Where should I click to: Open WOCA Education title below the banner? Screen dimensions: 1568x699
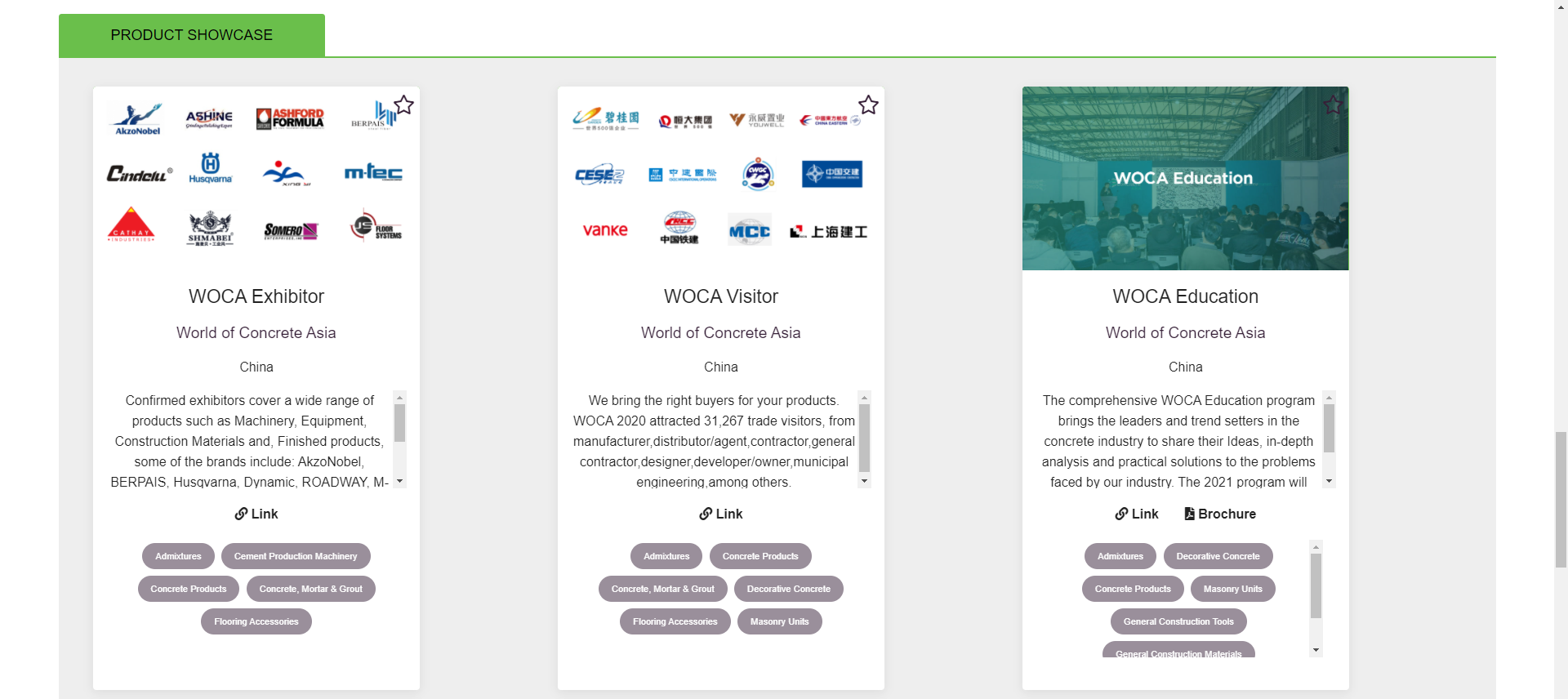coord(1185,296)
